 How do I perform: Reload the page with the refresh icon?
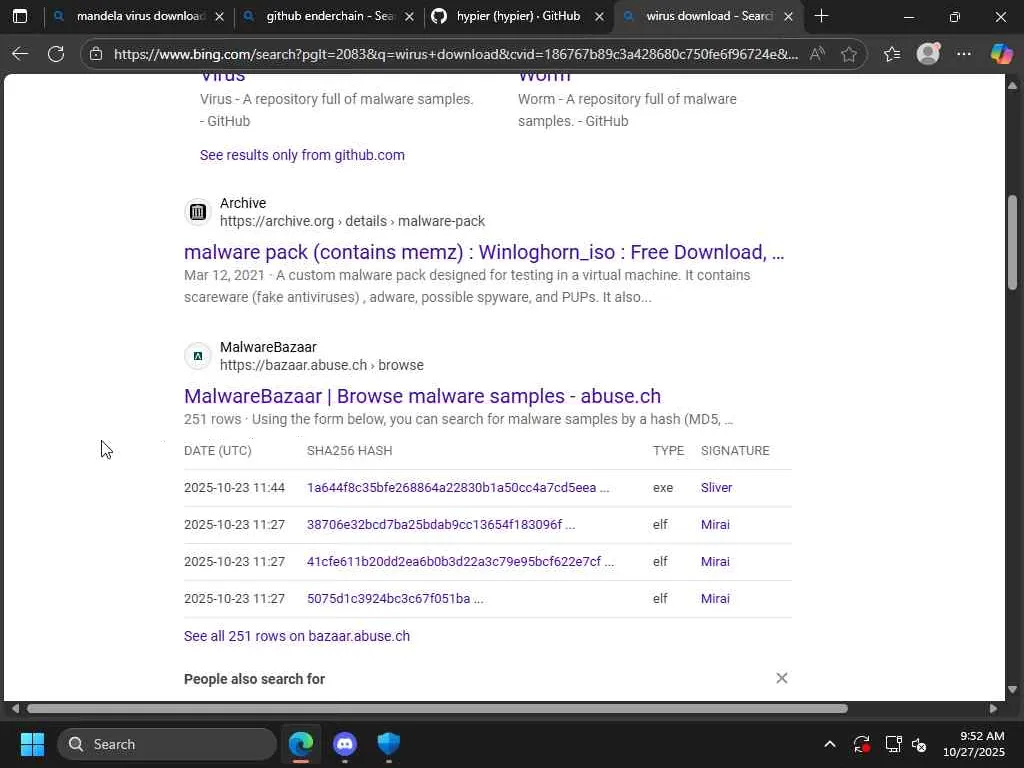[56, 54]
